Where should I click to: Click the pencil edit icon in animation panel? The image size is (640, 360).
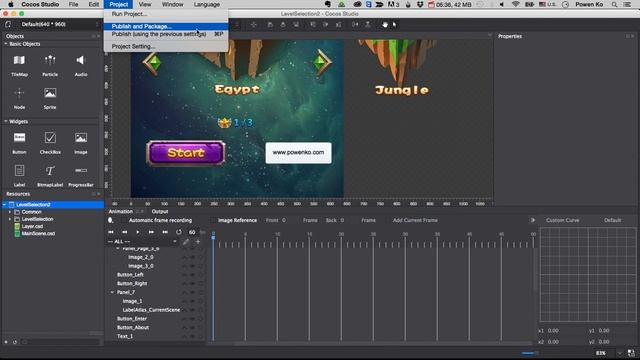(x=186, y=242)
